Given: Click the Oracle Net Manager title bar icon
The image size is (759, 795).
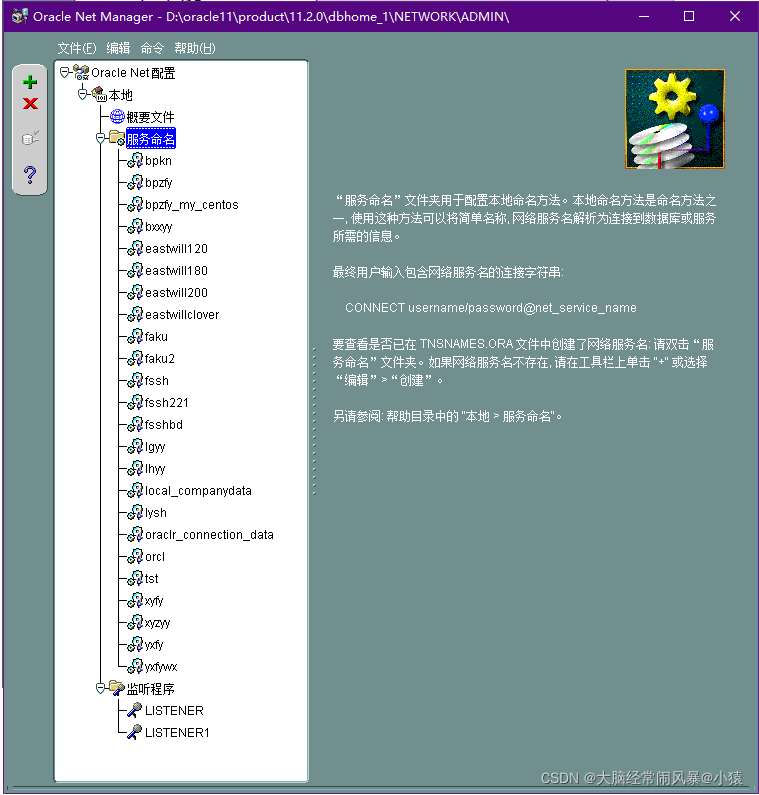Looking at the screenshot, I should click(20, 16).
